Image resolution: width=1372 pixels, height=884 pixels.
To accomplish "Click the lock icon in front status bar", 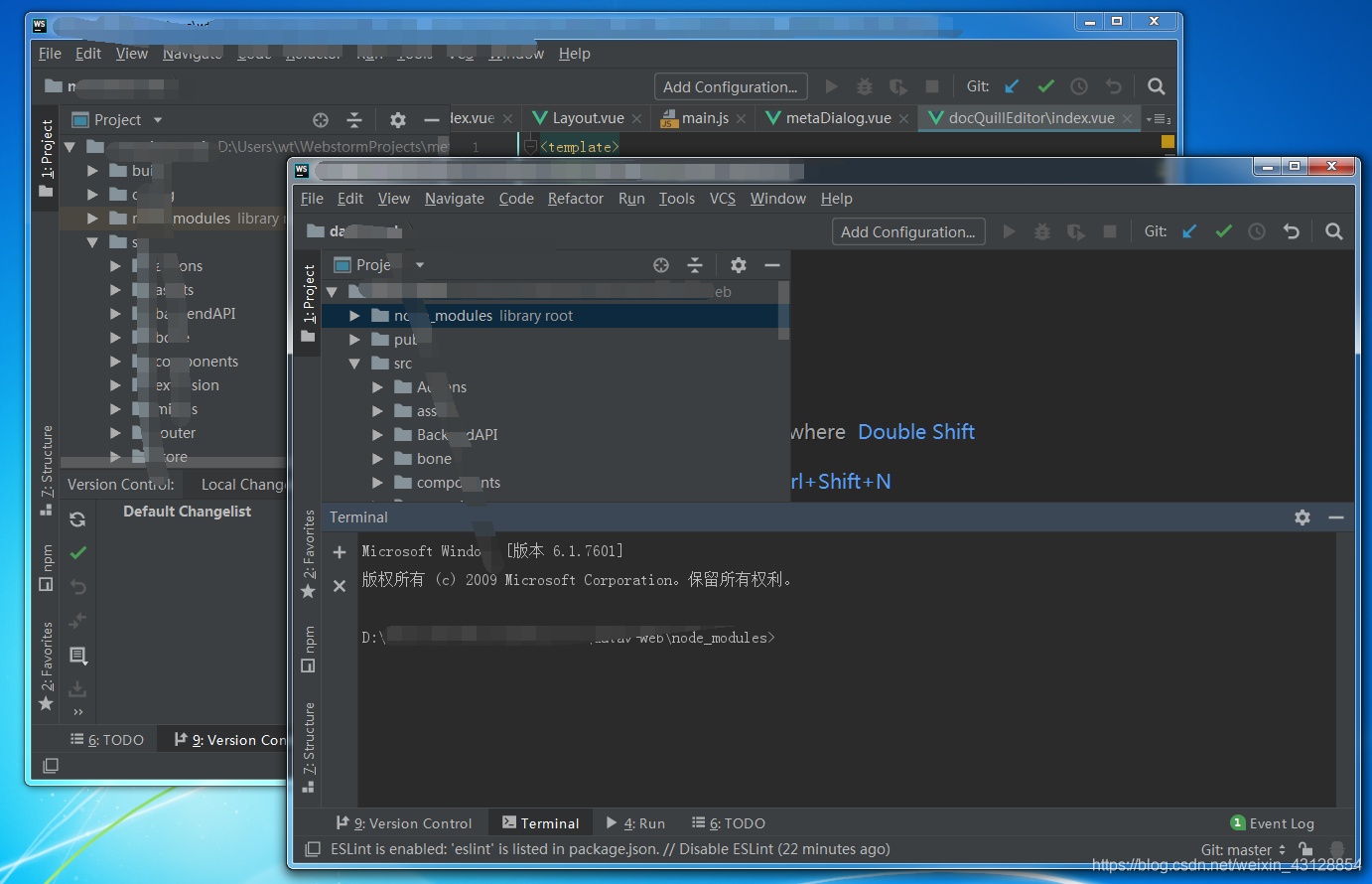I will (x=1306, y=849).
